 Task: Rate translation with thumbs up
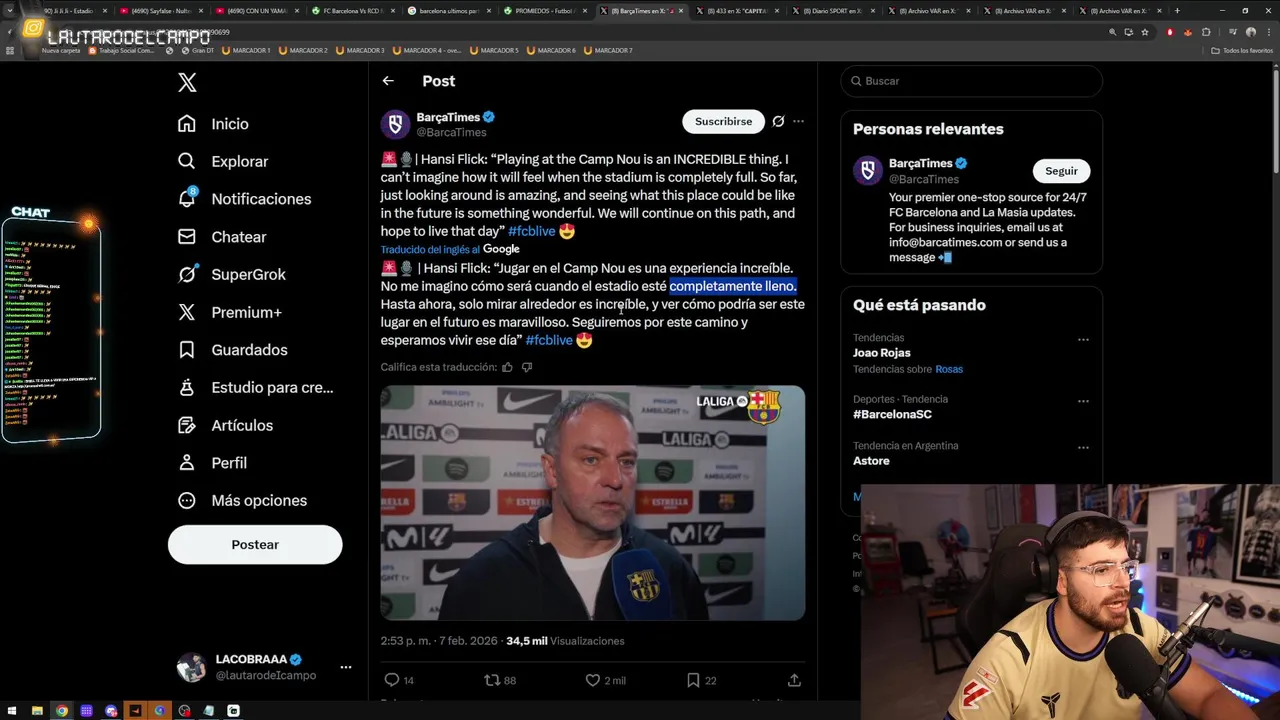click(507, 367)
